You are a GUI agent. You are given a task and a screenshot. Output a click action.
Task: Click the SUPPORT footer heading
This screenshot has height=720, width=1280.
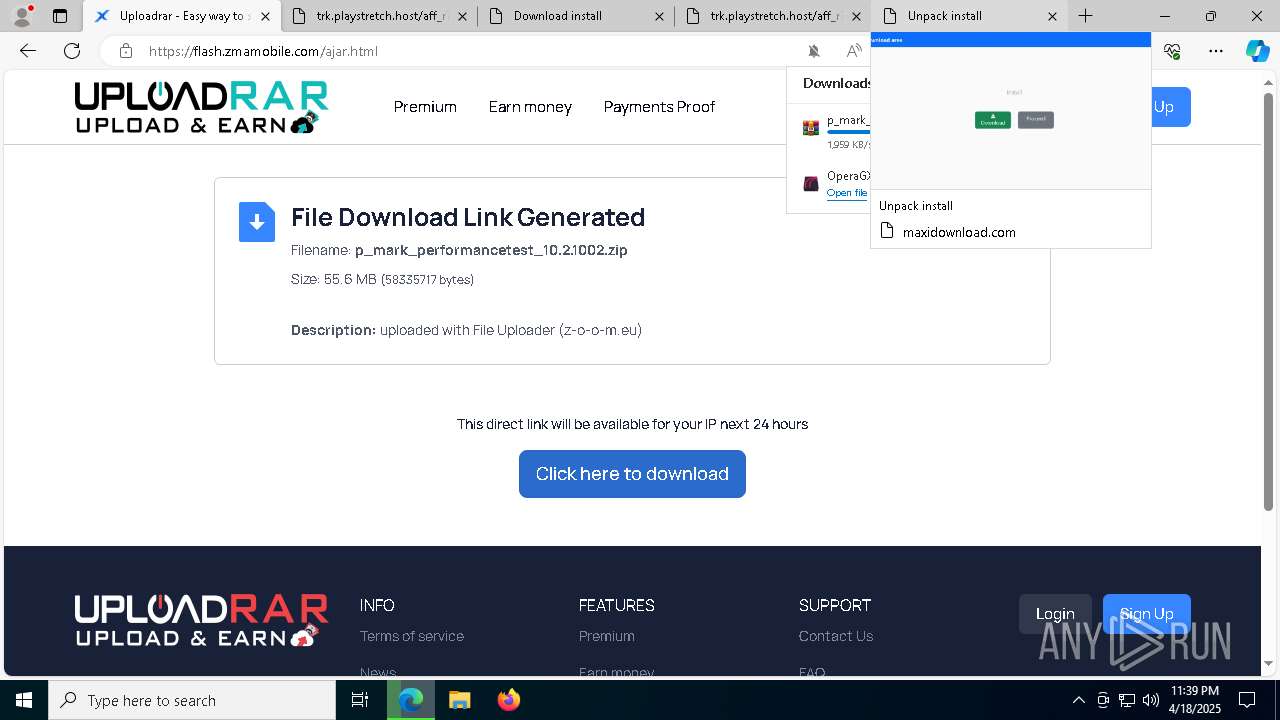pyautogui.click(x=835, y=605)
